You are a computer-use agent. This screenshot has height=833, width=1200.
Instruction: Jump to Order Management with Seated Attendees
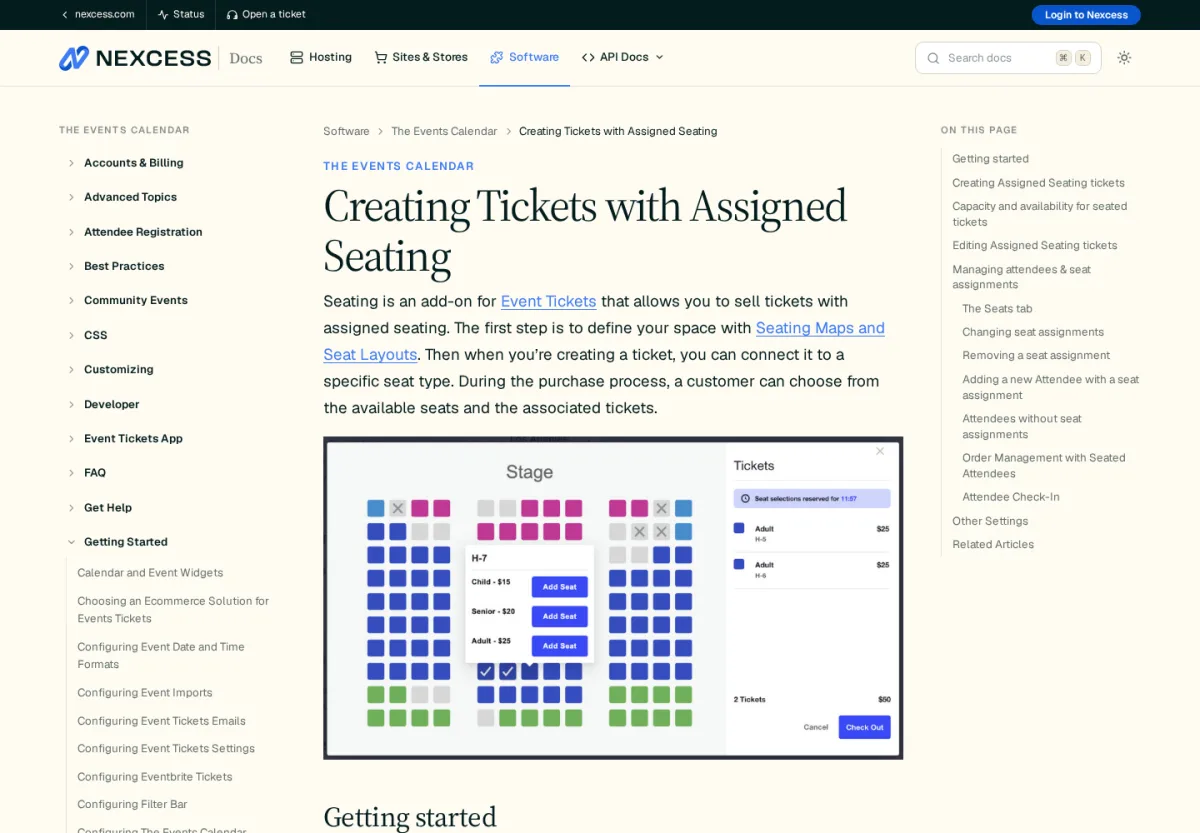(1044, 465)
